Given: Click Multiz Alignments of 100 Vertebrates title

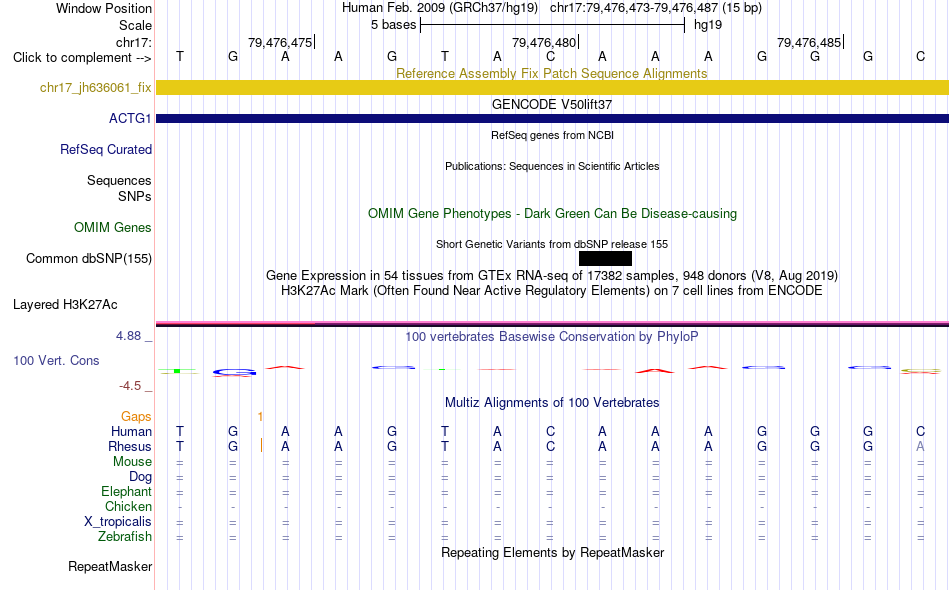Looking at the screenshot, I should [x=552, y=402].
